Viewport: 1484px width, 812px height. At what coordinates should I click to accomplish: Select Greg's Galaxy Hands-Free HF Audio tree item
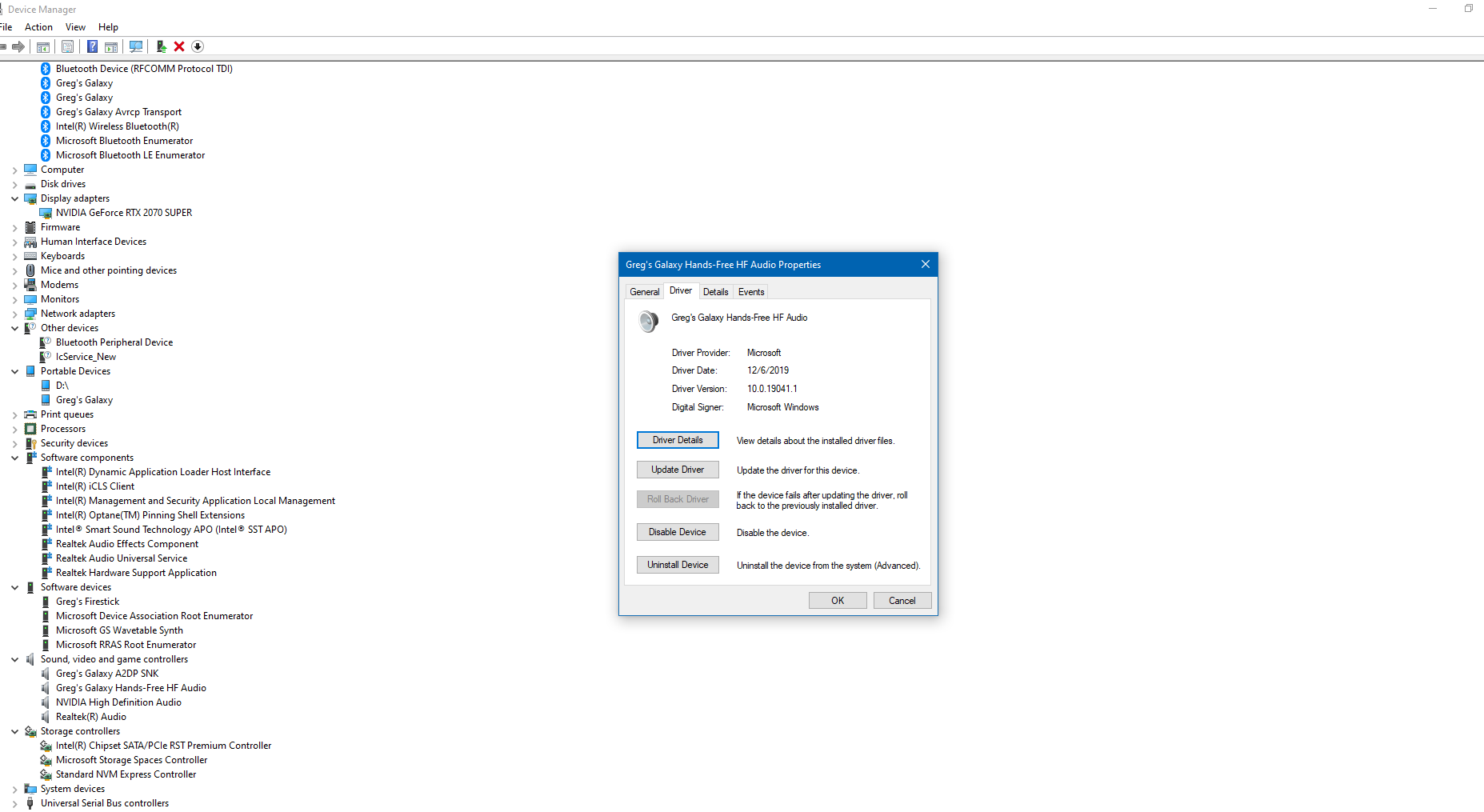coord(131,688)
